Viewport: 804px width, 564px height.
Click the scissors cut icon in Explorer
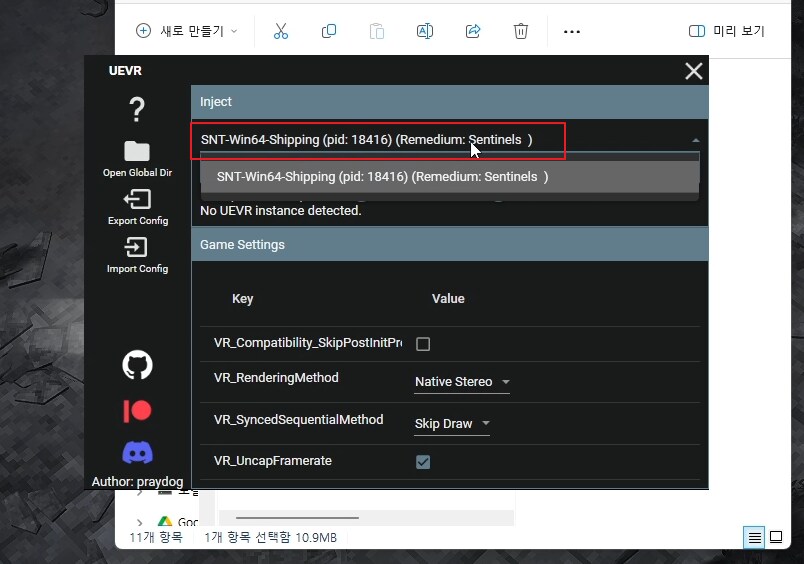280,31
